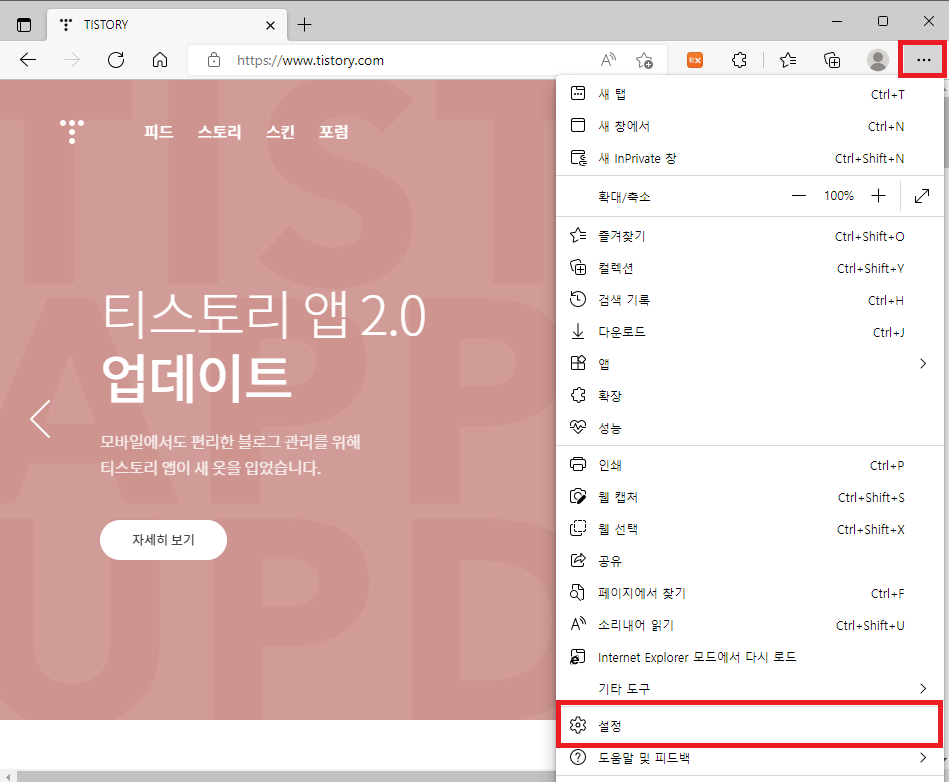The height and width of the screenshot is (782, 949).
Task: Open the profile avatar icon
Action: pos(878,60)
